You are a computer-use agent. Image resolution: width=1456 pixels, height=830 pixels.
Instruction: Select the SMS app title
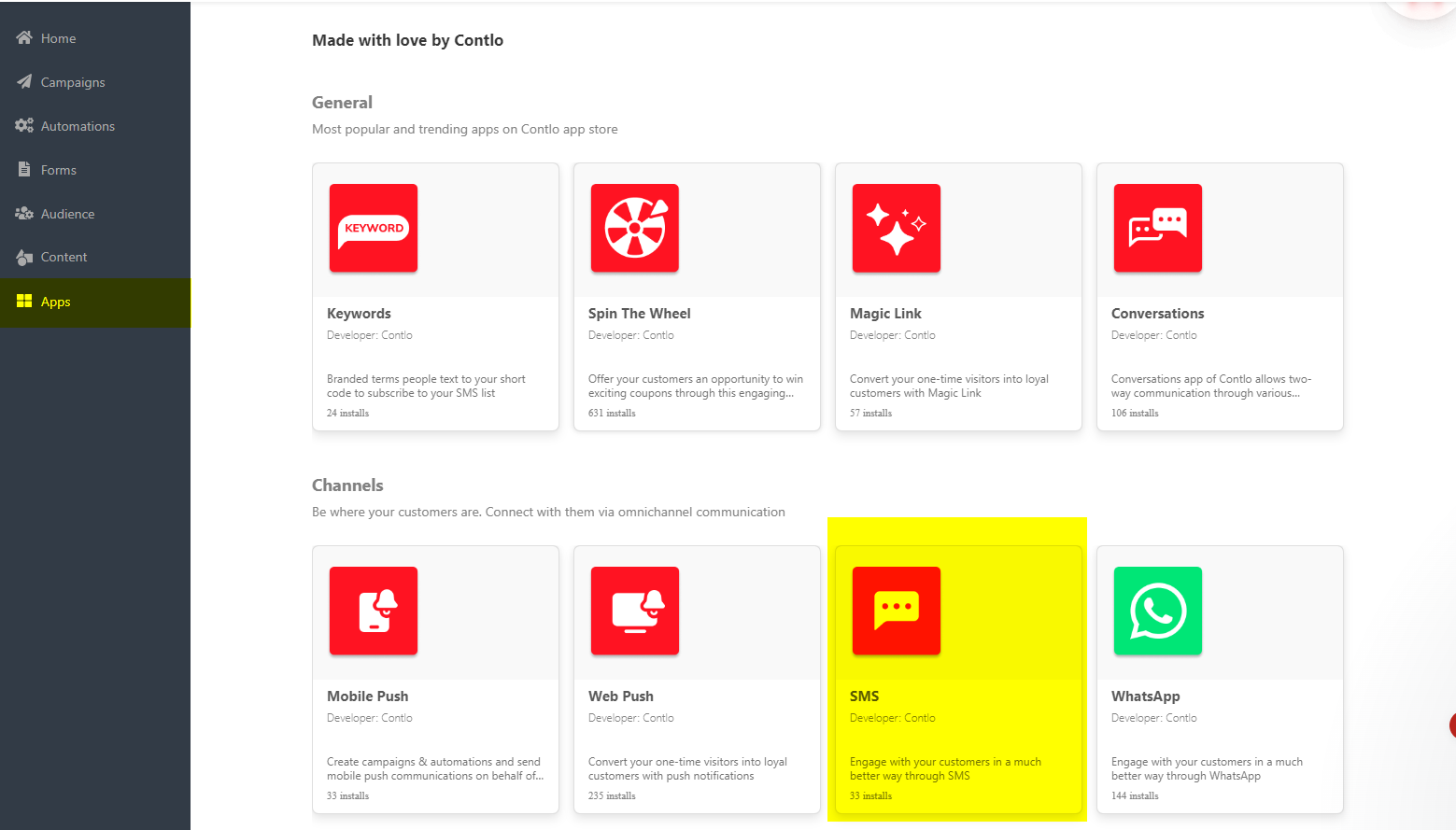864,696
